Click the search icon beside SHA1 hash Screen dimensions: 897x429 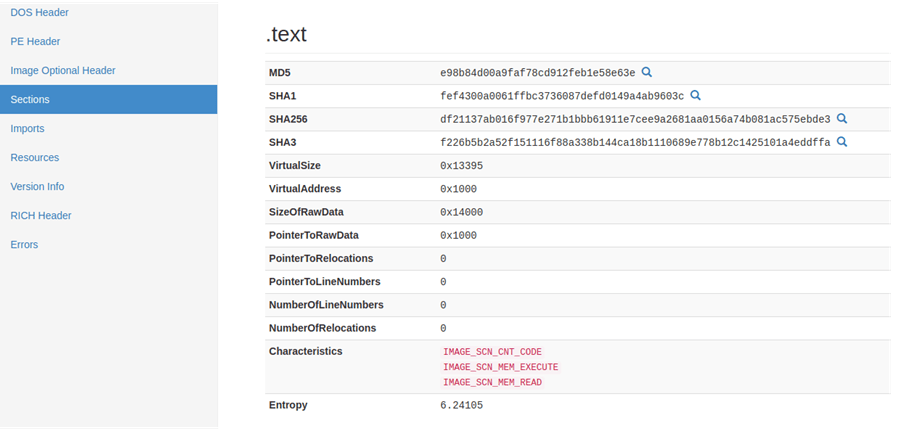tap(695, 96)
